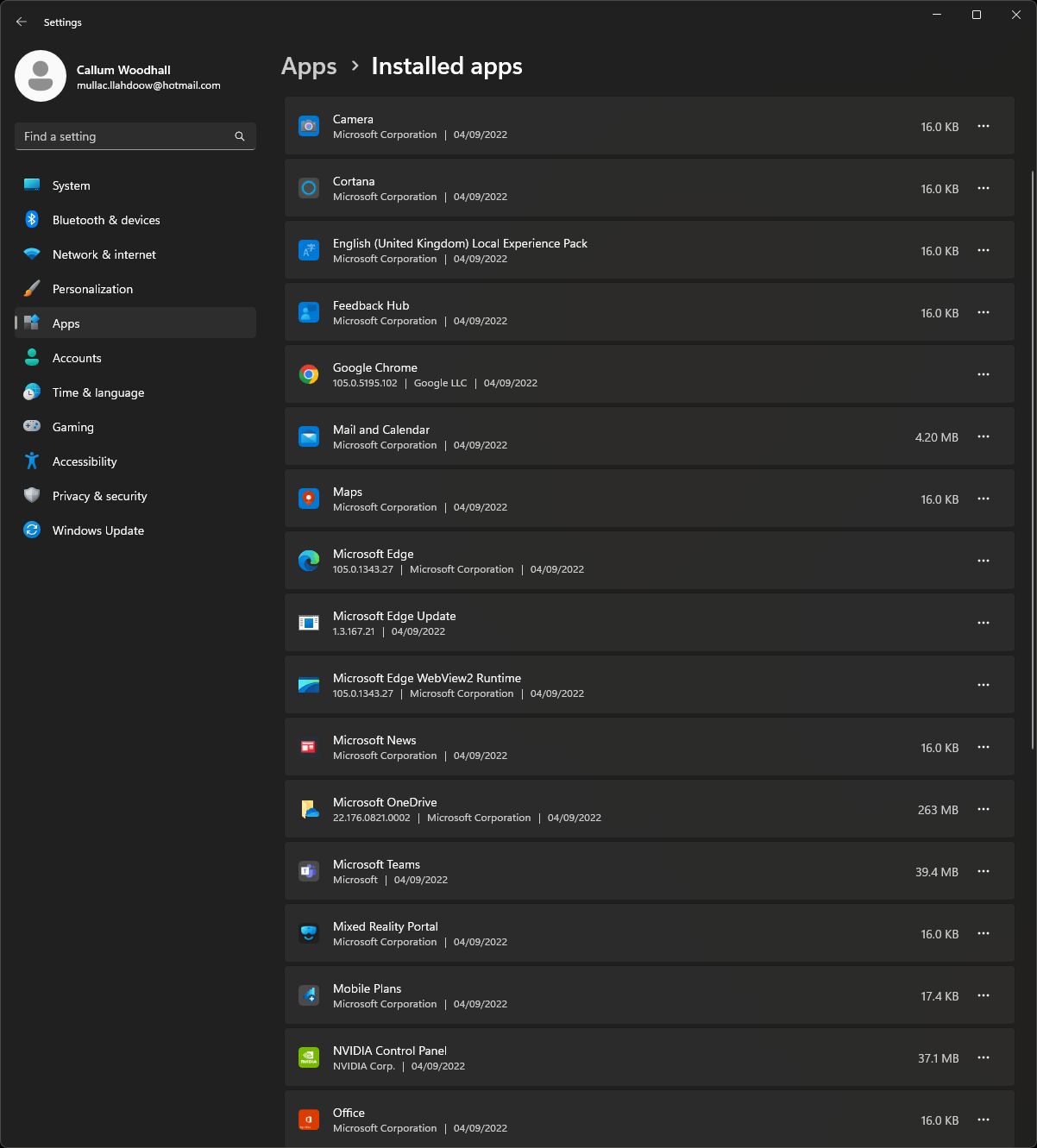The width and height of the screenshot is (1037, 1148).
Task: Open Gaming settings
Action: 135,427
